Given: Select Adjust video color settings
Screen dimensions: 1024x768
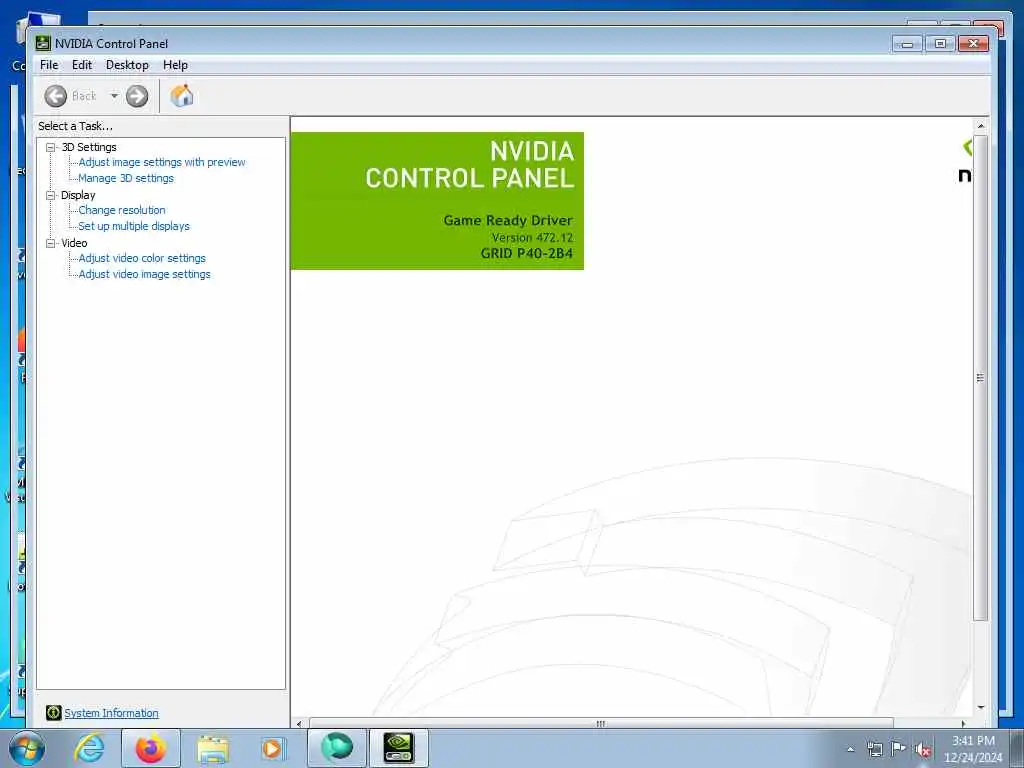Looking at the screenshot, I should pos(142,258).
